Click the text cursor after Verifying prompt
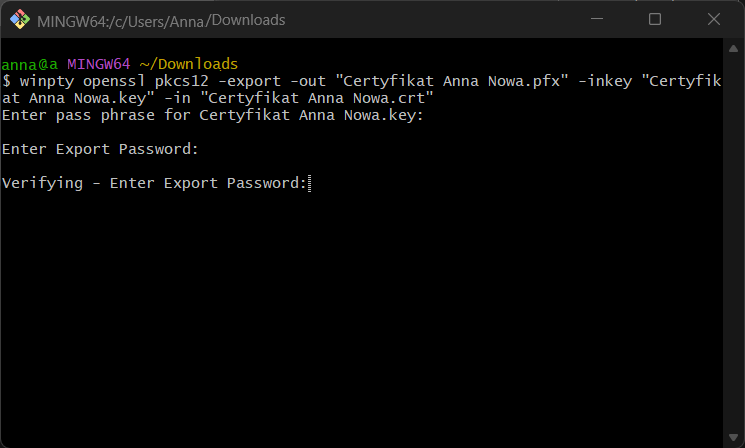Viewport: 745px width, 448px height. pyautogui.click(x=311, y=183)
